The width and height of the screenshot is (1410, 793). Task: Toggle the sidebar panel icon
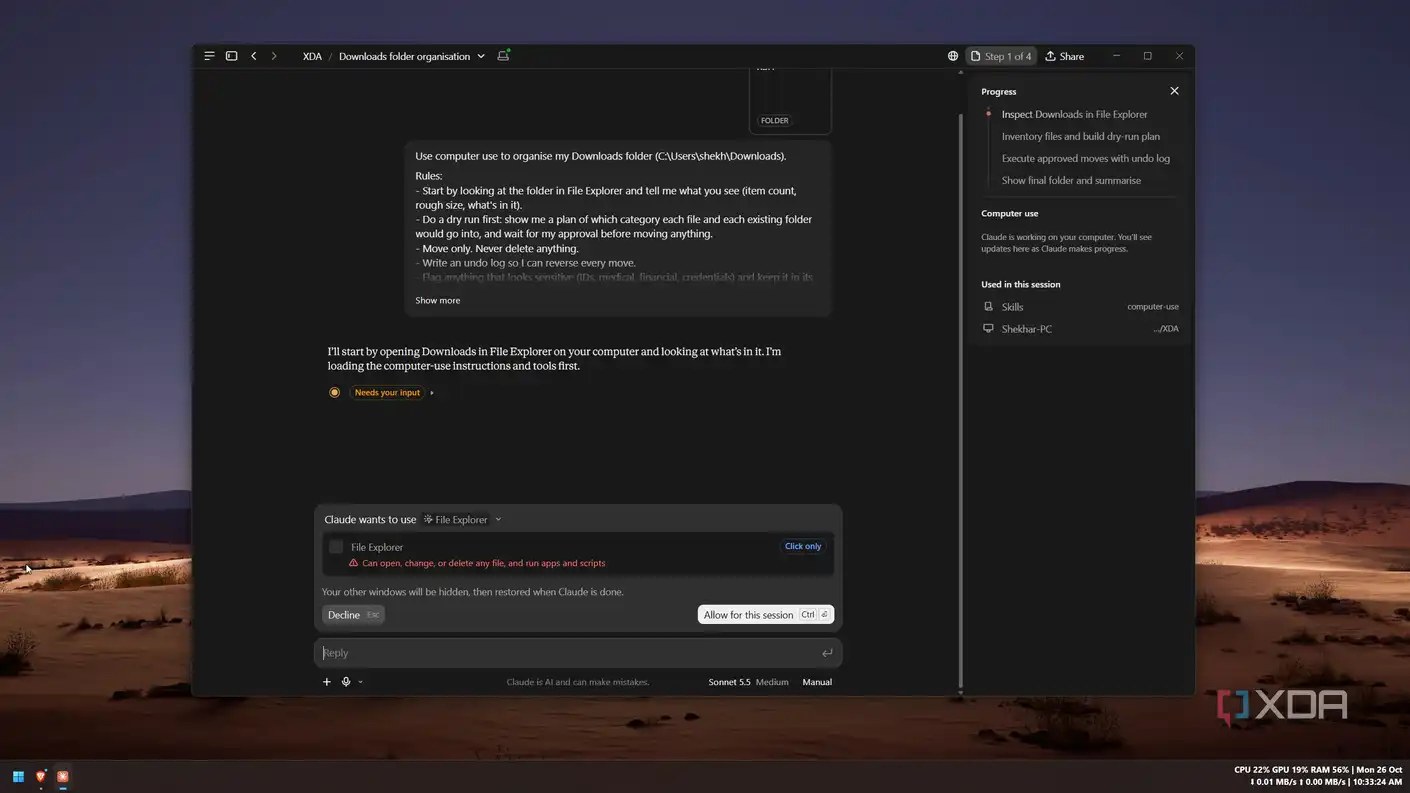click(x=231, y=56)
